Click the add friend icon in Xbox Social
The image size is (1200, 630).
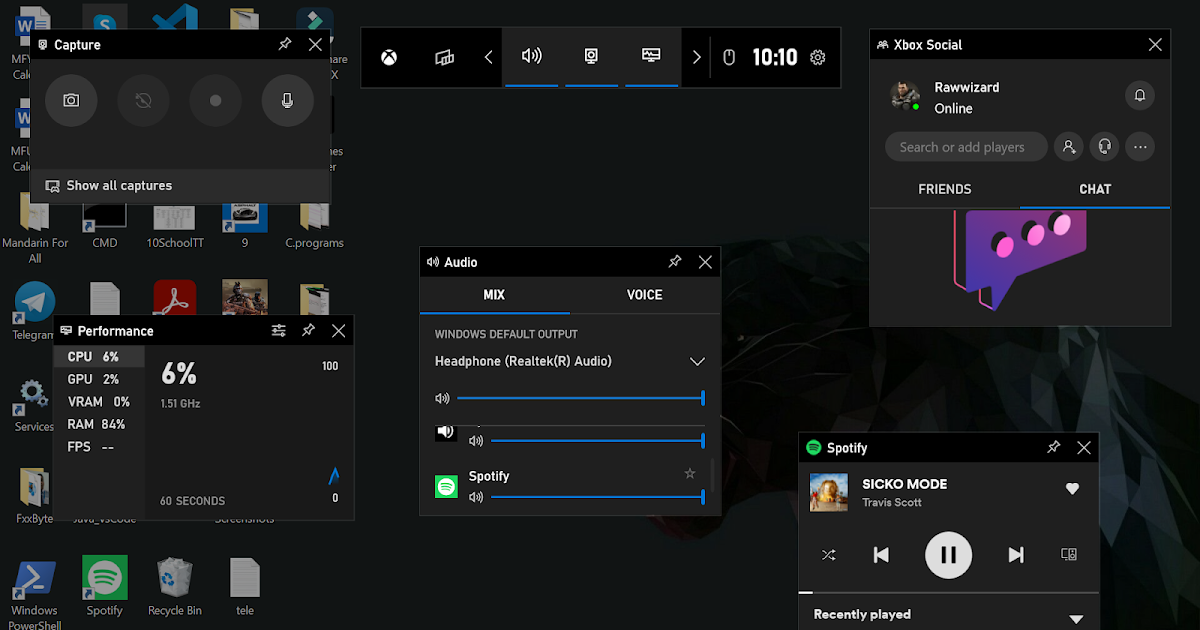pos(1068,146)
